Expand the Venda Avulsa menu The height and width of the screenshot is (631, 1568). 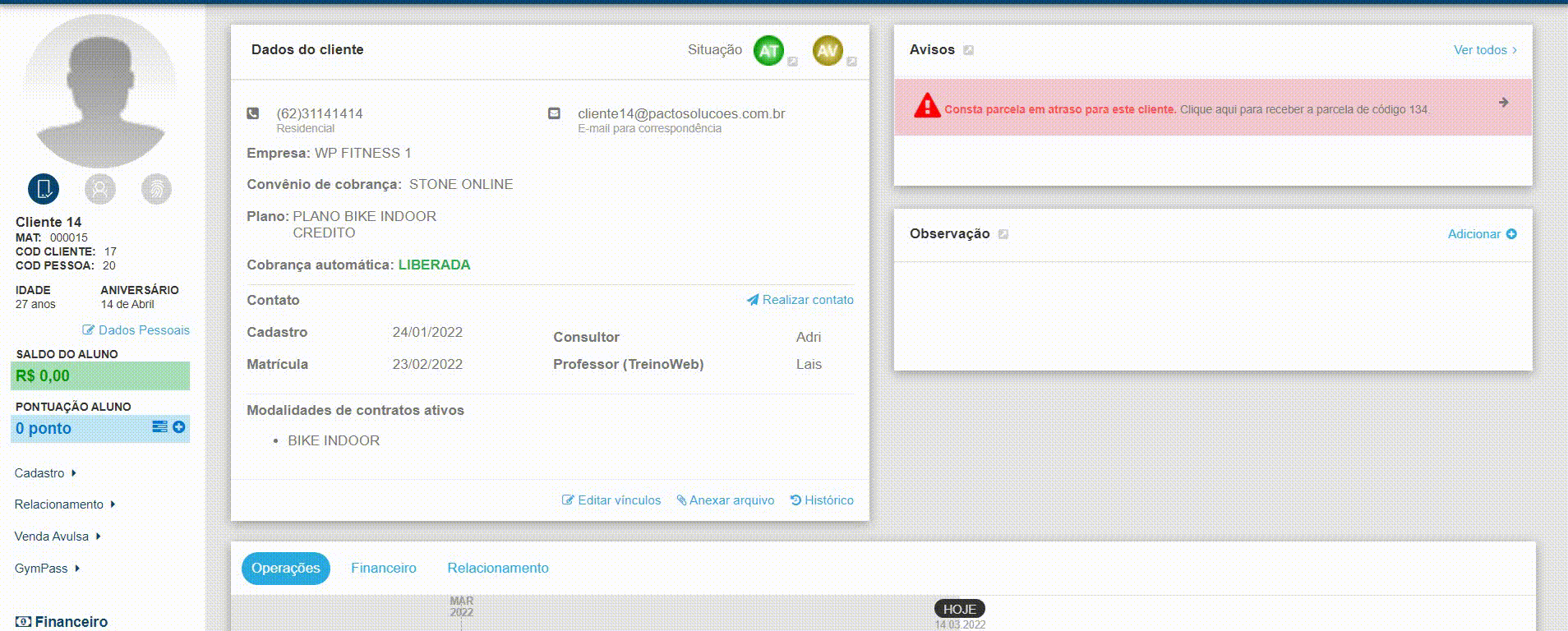pos(57,537)
